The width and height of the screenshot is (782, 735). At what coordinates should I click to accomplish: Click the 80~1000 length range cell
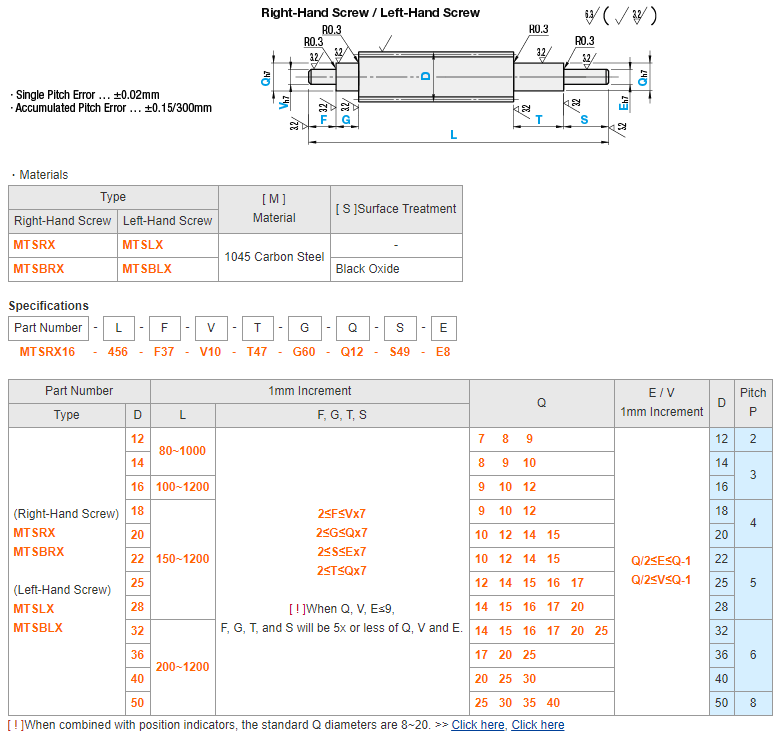(x=182, y=451)
